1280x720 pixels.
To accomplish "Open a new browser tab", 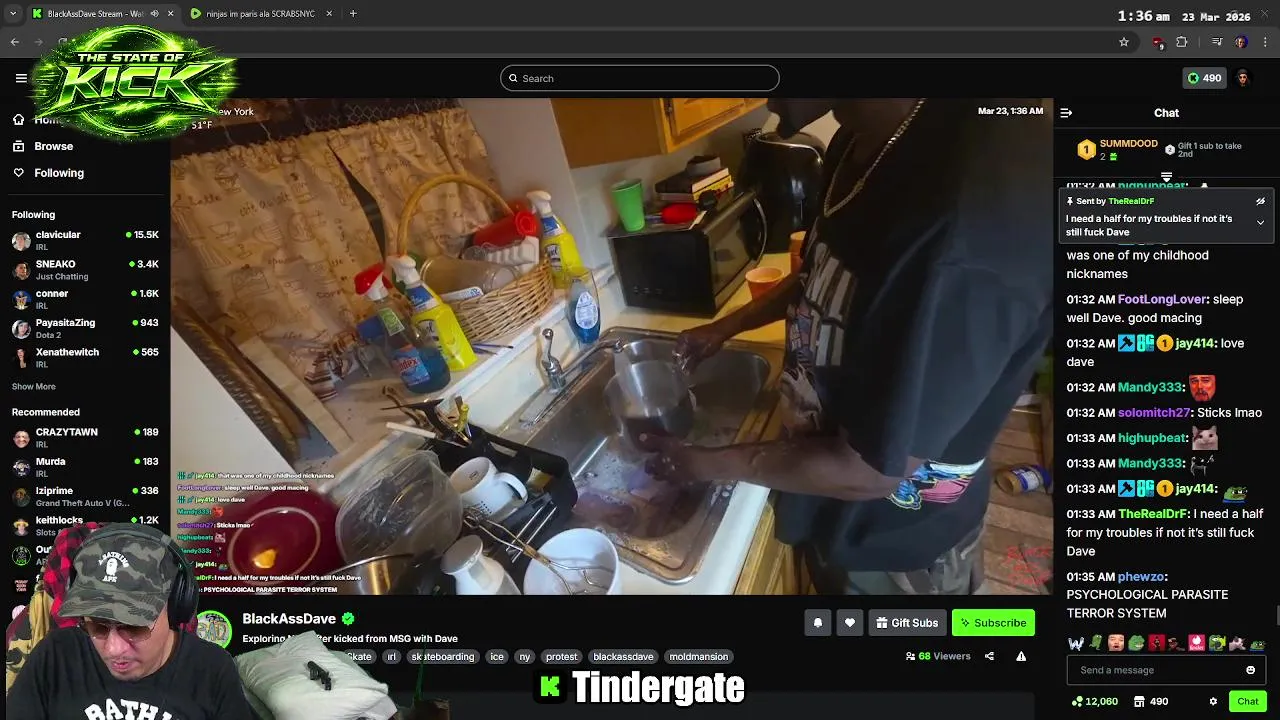I will (353, 14).
